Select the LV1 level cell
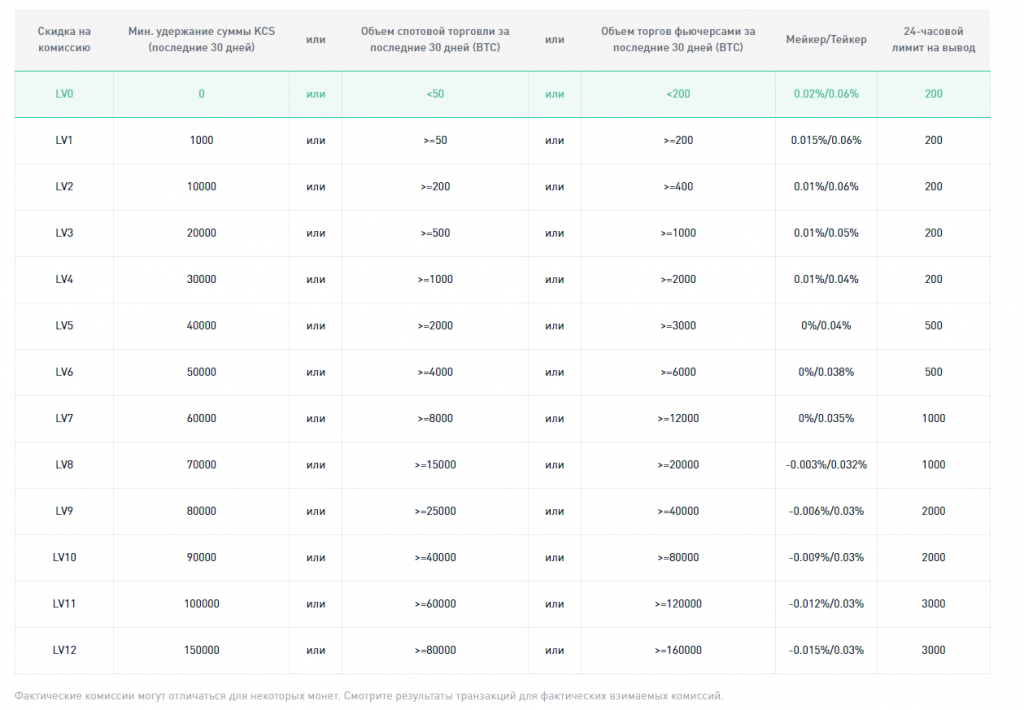1024x710 pixels. coord(64,140)
